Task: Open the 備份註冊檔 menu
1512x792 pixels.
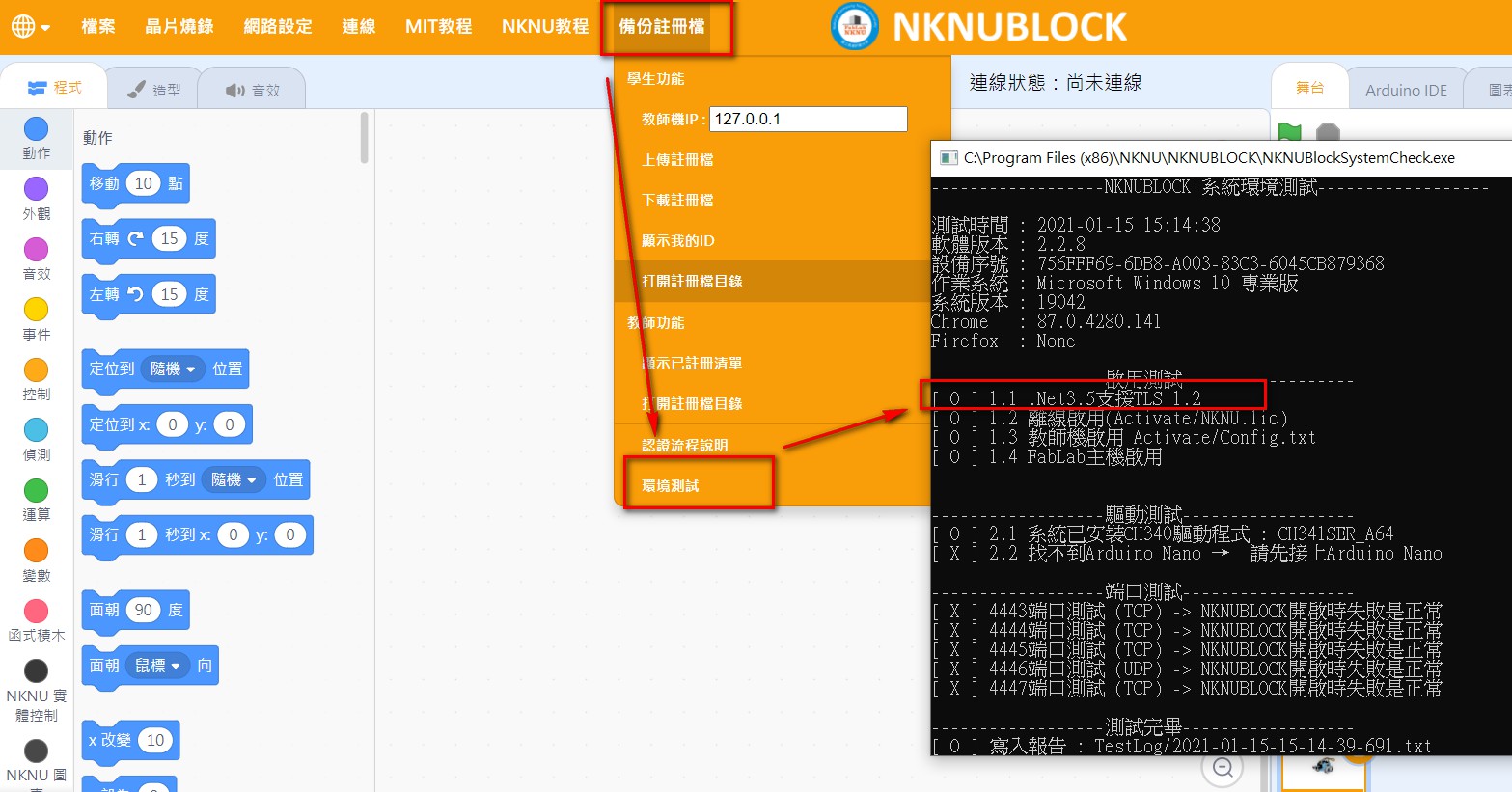Action: tap(662, 27)
